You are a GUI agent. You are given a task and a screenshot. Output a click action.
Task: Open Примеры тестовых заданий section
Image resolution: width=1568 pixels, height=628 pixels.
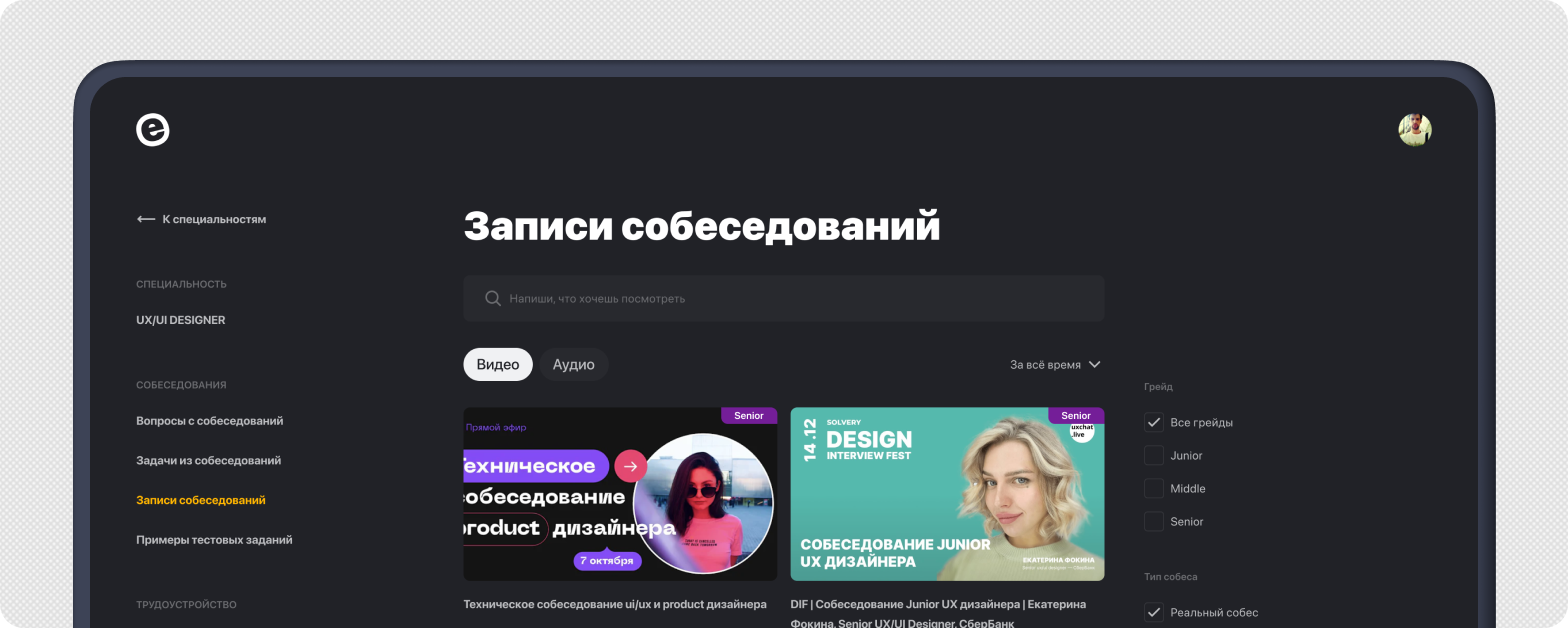pyautogui.click(x=214, y=540)
